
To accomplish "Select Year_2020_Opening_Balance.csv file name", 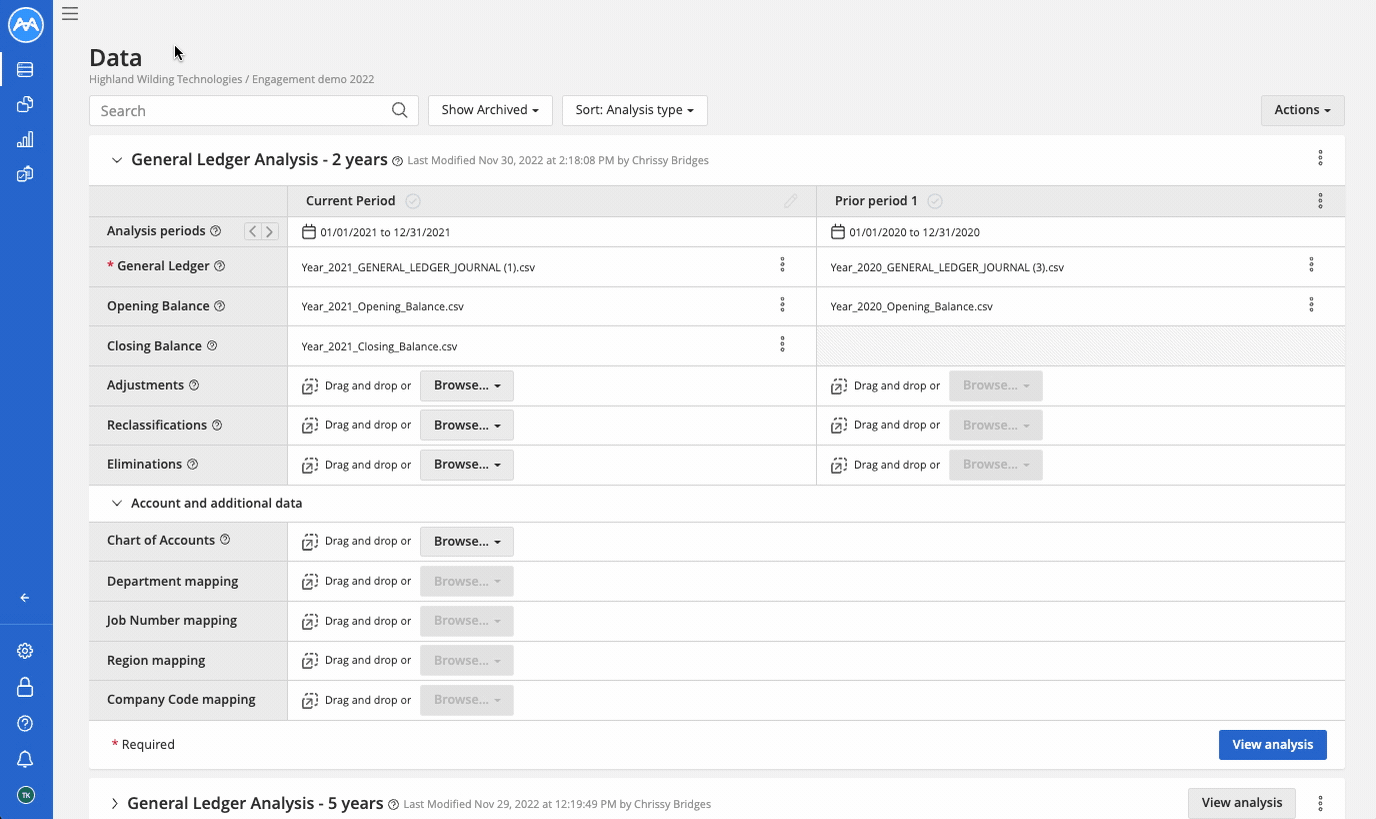I will tap(911, 307).
